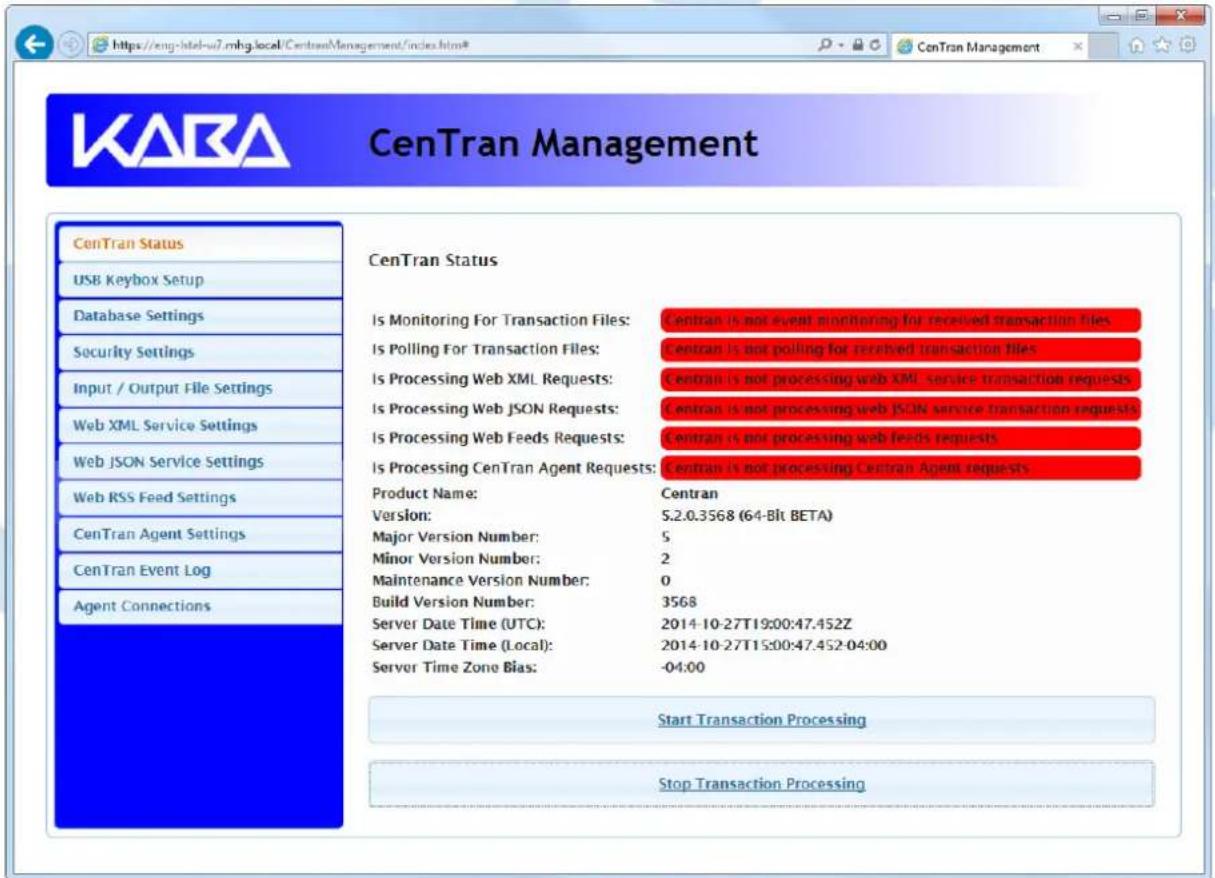Open Agent Connections
The image size is (1215, 878).
click(x=199, y=606)
